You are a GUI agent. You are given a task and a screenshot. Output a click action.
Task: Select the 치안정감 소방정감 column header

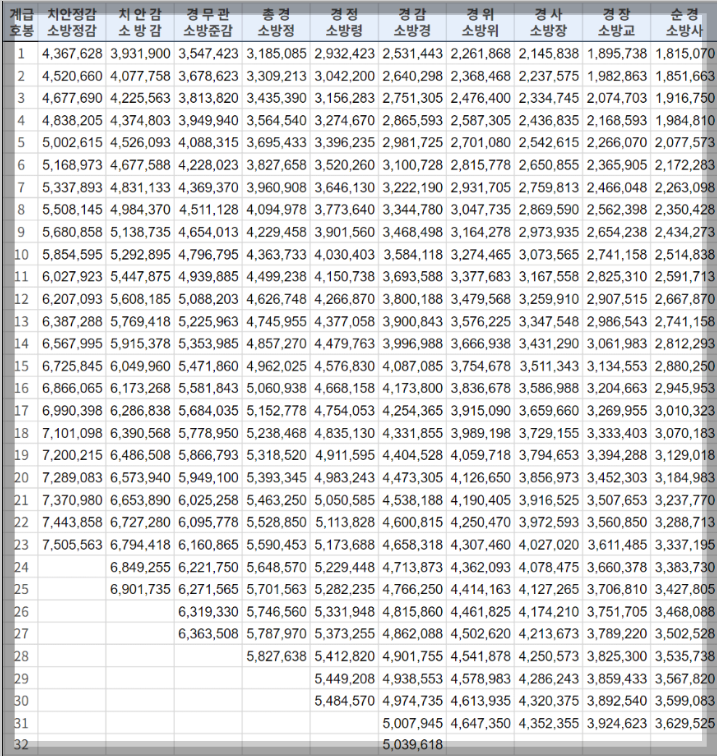72,23
